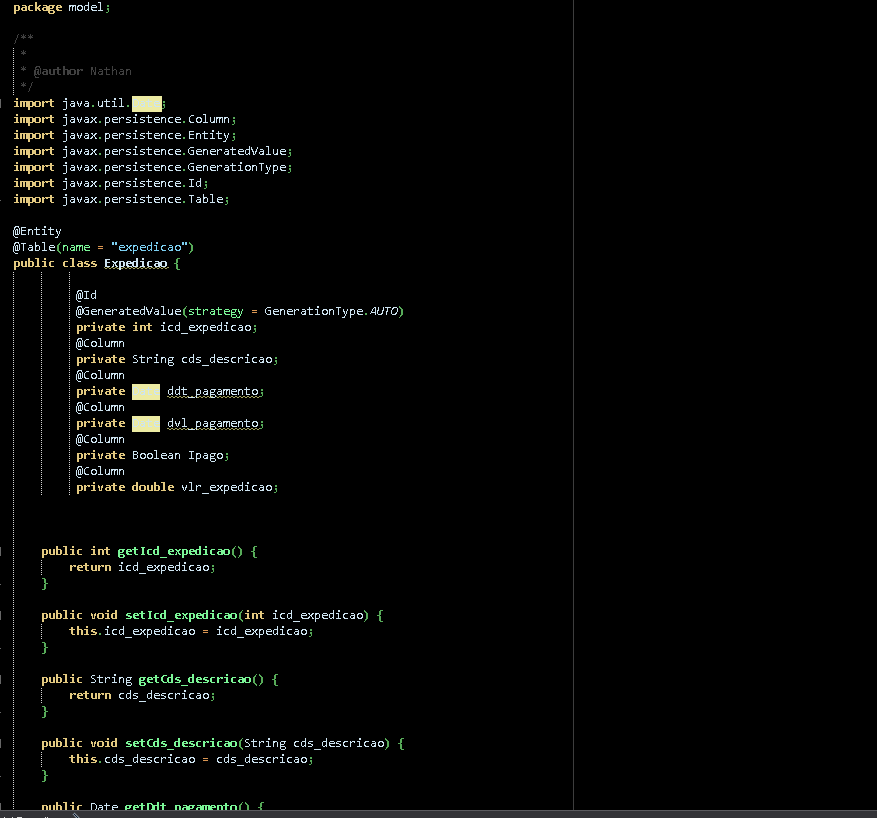Collapse the setIcd_expedicao method fold marker
This screenshot has width=877, height=818.
coord(3,615)
